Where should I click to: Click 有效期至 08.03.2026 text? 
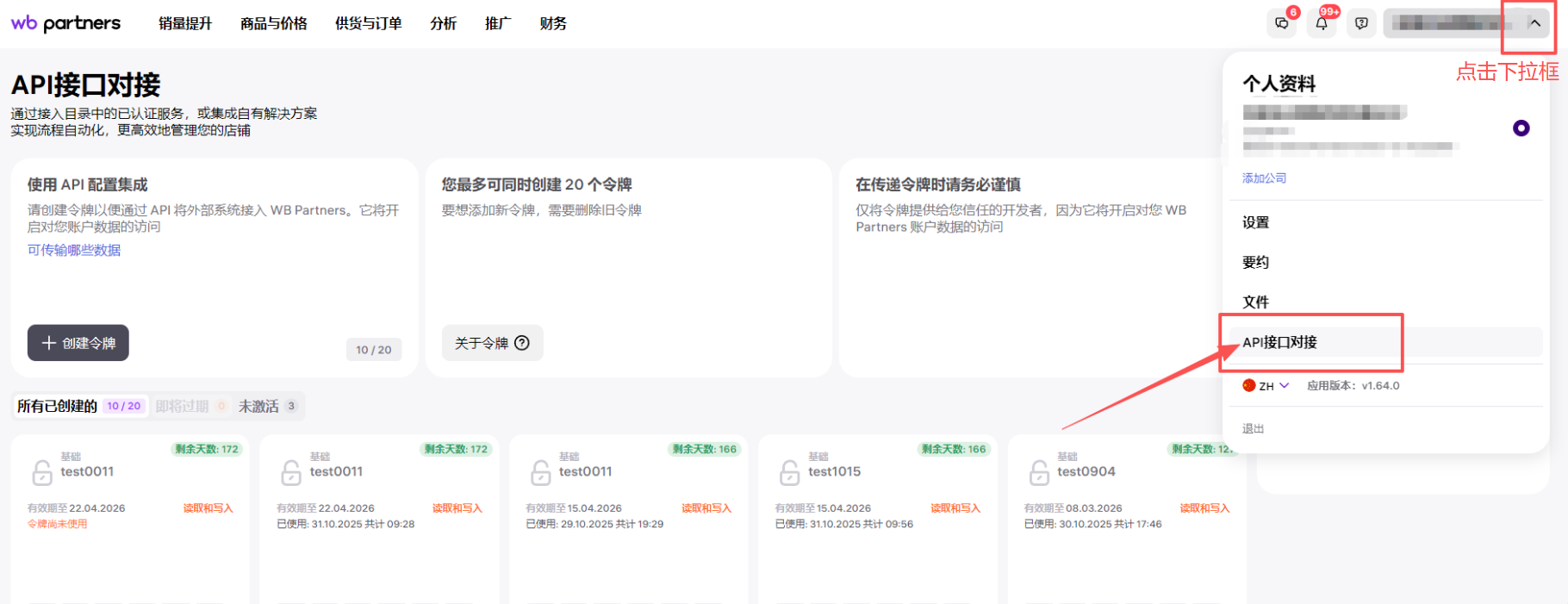pyautogui.click(x=1073, y=508)
